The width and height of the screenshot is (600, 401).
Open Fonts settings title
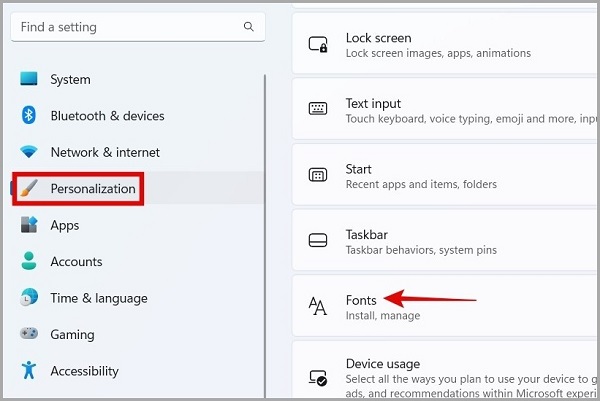361,300
